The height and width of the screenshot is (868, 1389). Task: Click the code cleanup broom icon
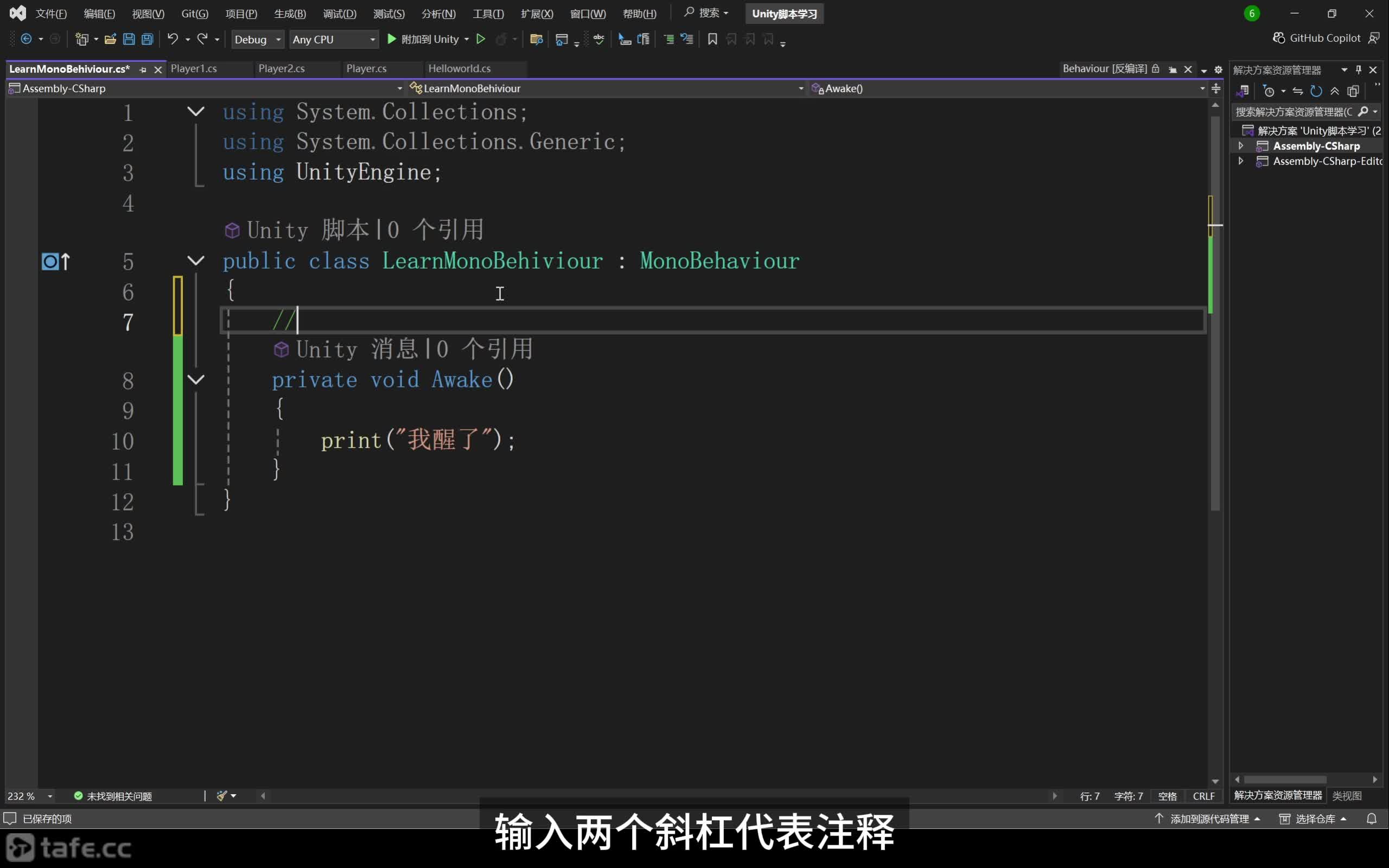pos(221,796)
